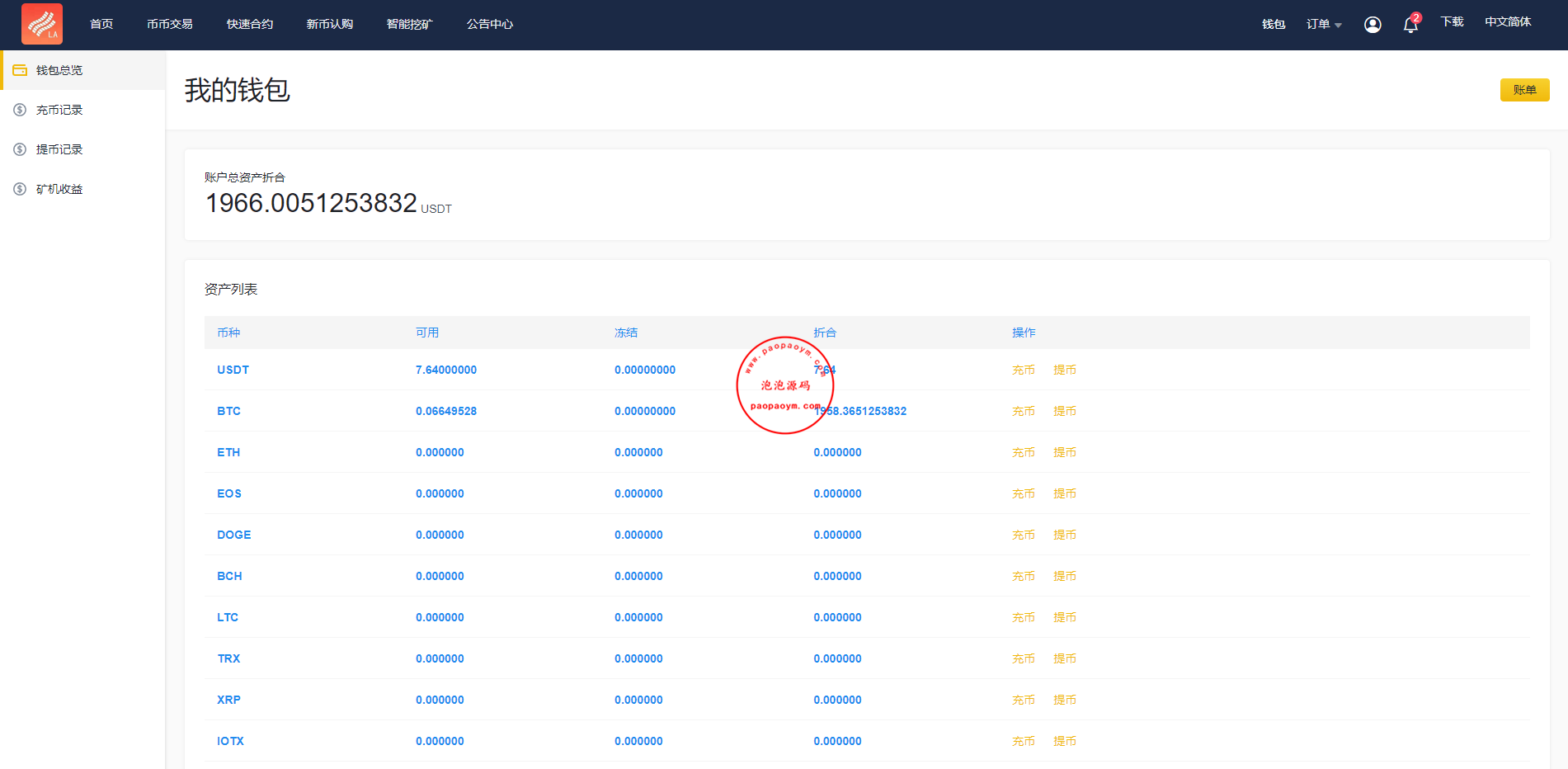The width and height of the screenshot is (1568, 769).
Task: Open the 中文简体 language selector
Action: coord(1508,22)
